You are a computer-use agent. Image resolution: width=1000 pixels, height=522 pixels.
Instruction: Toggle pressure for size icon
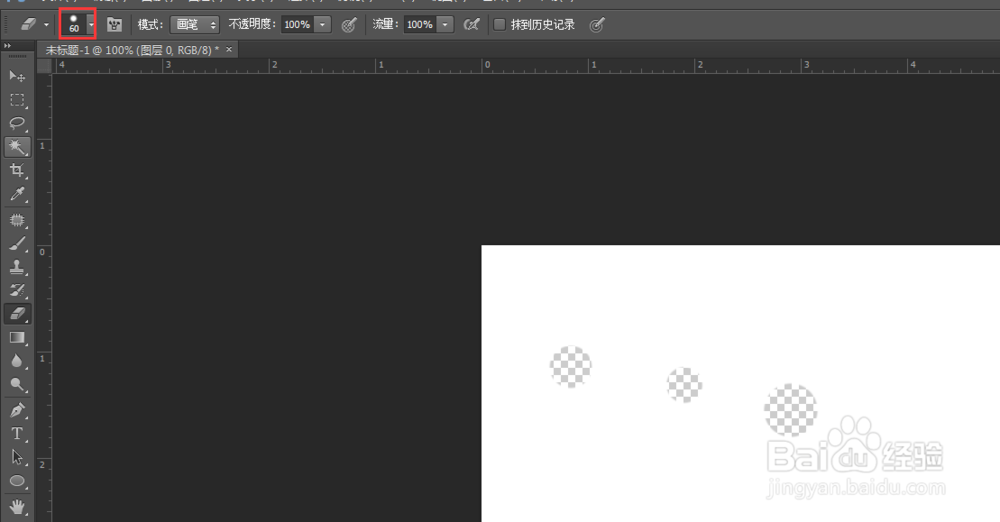596,25
